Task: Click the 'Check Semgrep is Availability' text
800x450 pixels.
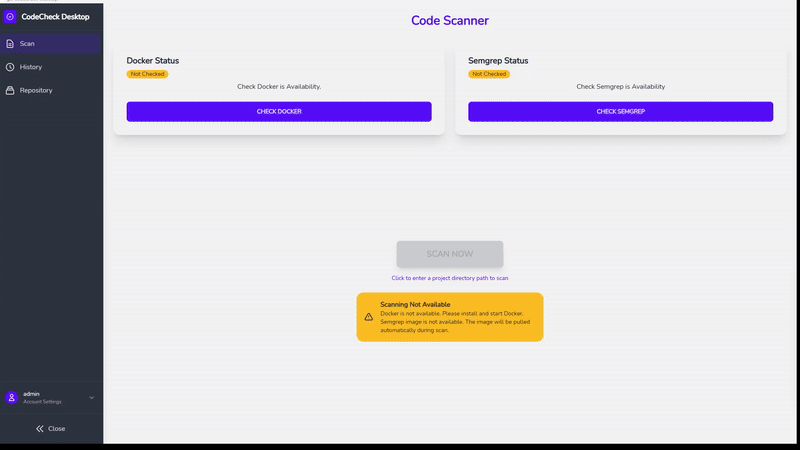Action: (x=620, y=87)
